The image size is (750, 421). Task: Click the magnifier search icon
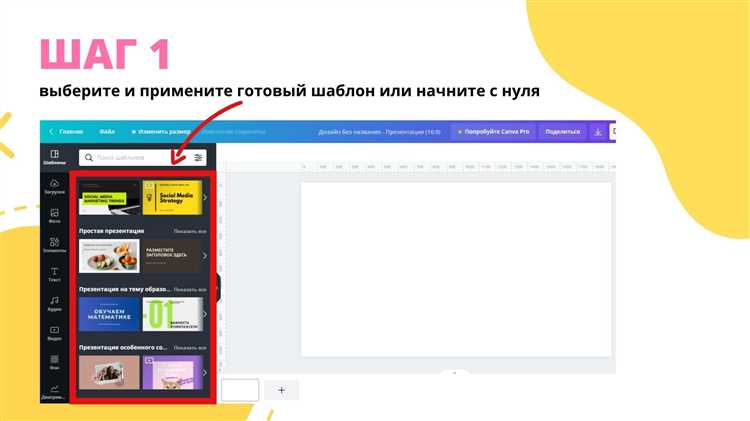[x=88, y=157]
